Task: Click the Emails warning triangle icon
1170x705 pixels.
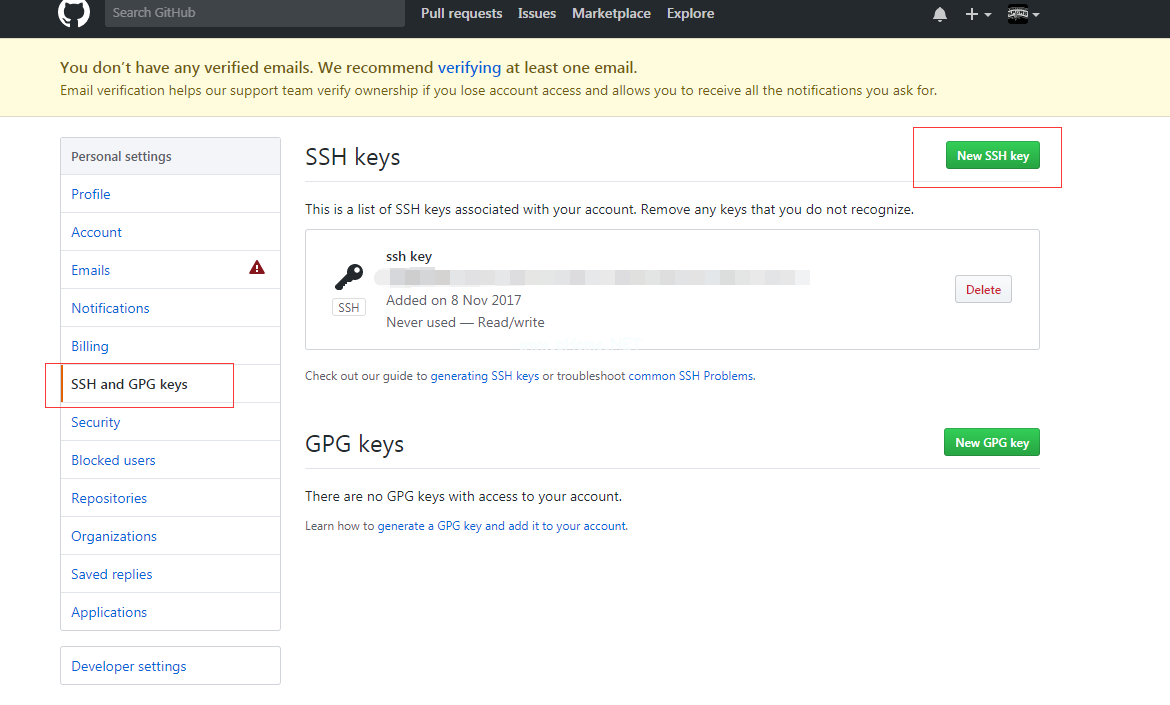Action: (x=257, y=268)
